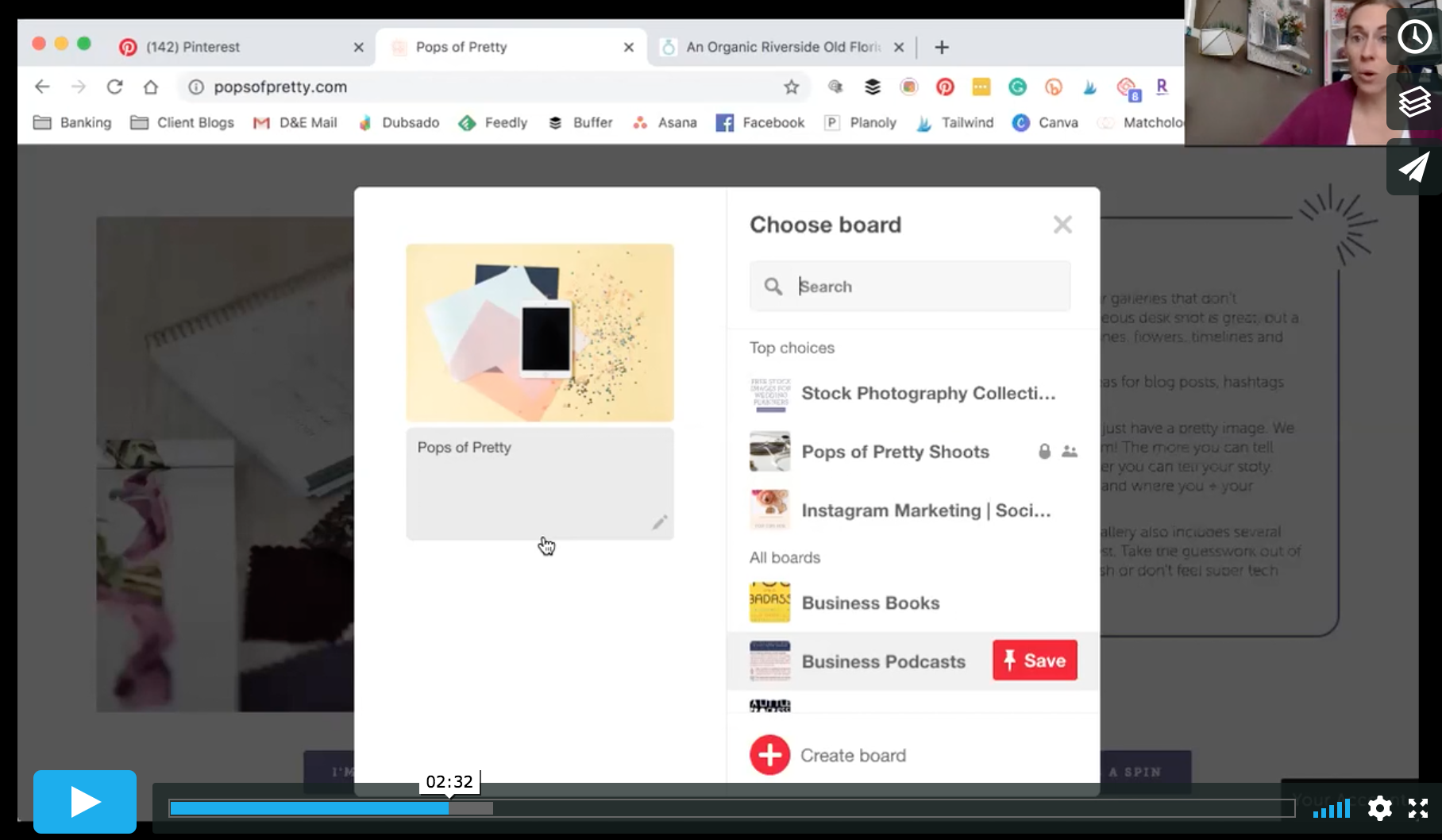
Task: Click the collaborators icon on Pops of Pretty Shoots
Action: [x=1070, y=452]
